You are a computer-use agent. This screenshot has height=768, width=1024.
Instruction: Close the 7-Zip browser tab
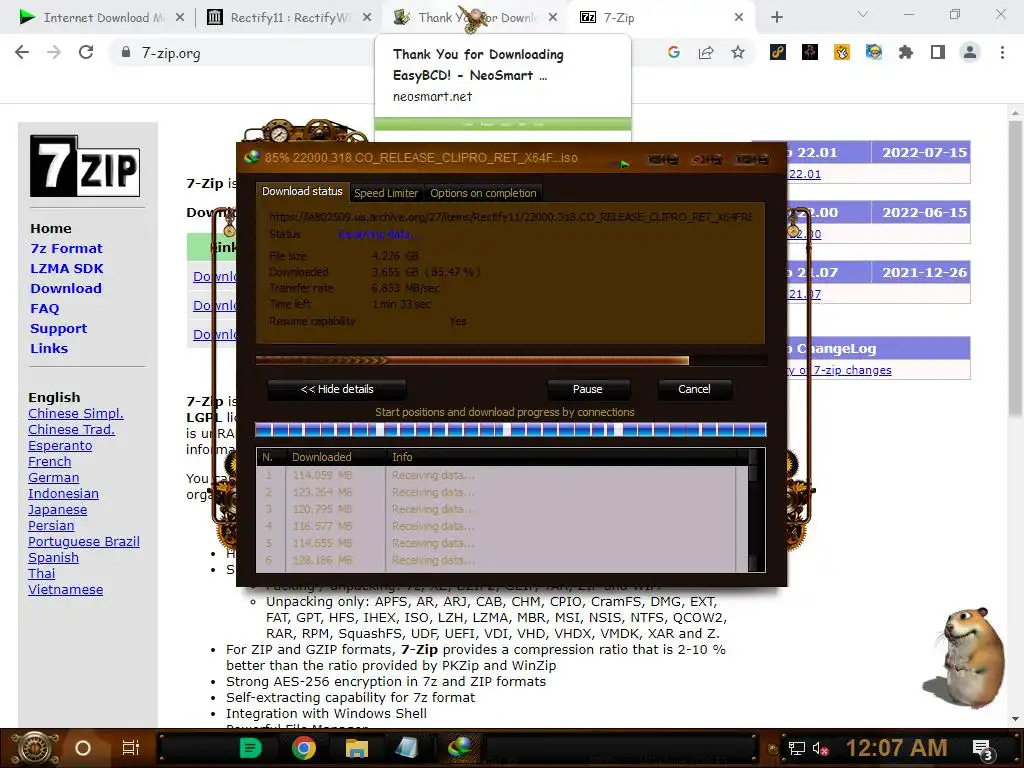[739, 18]
